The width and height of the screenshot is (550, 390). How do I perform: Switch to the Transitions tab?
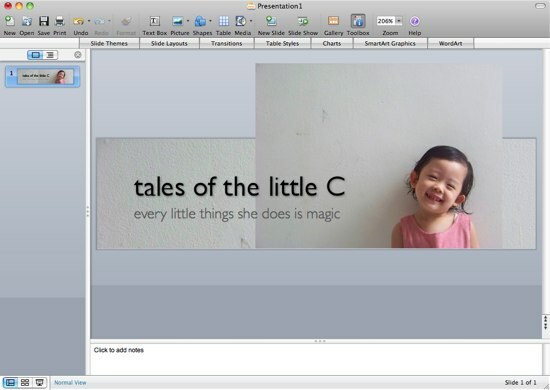pos(227,43)
